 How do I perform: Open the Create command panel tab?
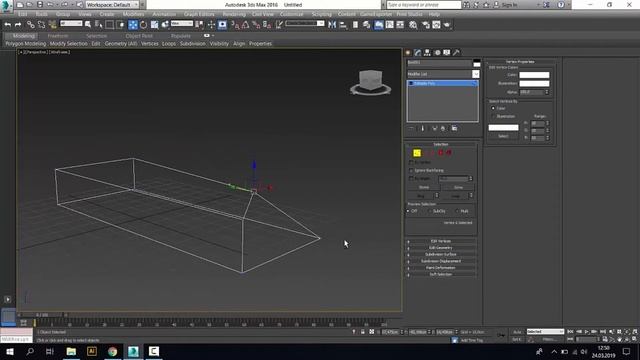click(x=408, y=53)
